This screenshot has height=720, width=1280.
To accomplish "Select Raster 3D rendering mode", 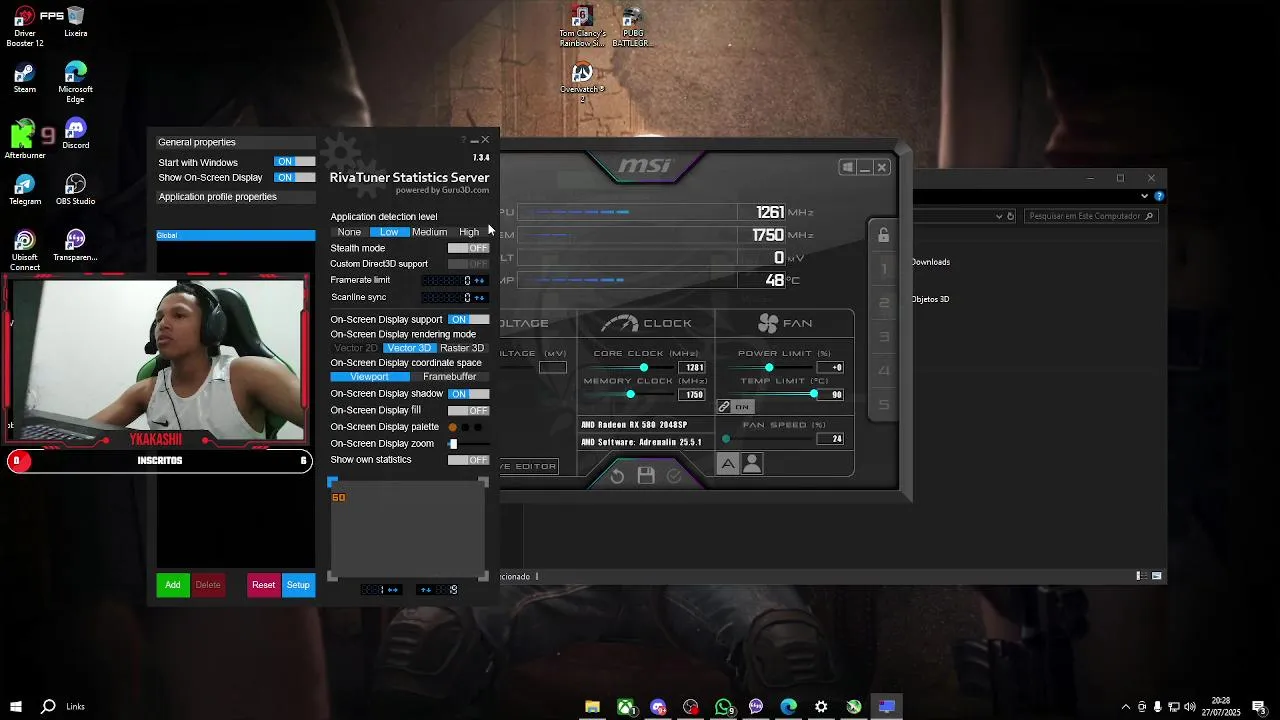I will coord(462,348).
